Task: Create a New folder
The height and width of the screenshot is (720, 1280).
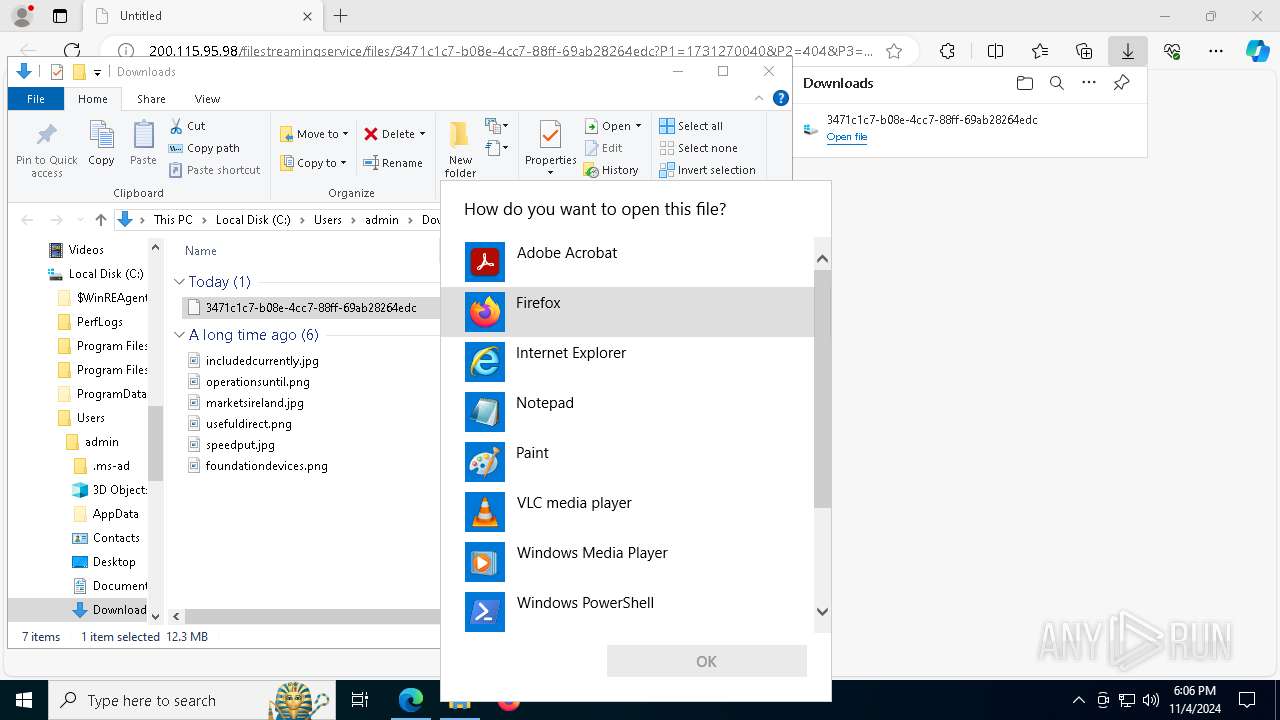Action: coord(460,149)
